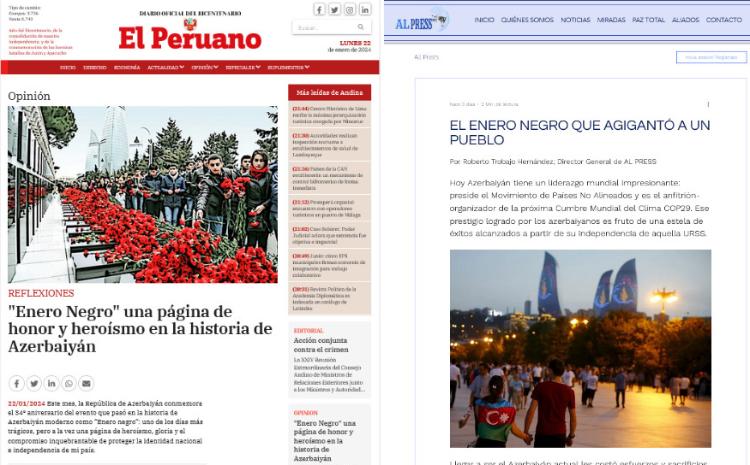Select the Economía menu item
The image size is (750, 465).
[127, 68]
